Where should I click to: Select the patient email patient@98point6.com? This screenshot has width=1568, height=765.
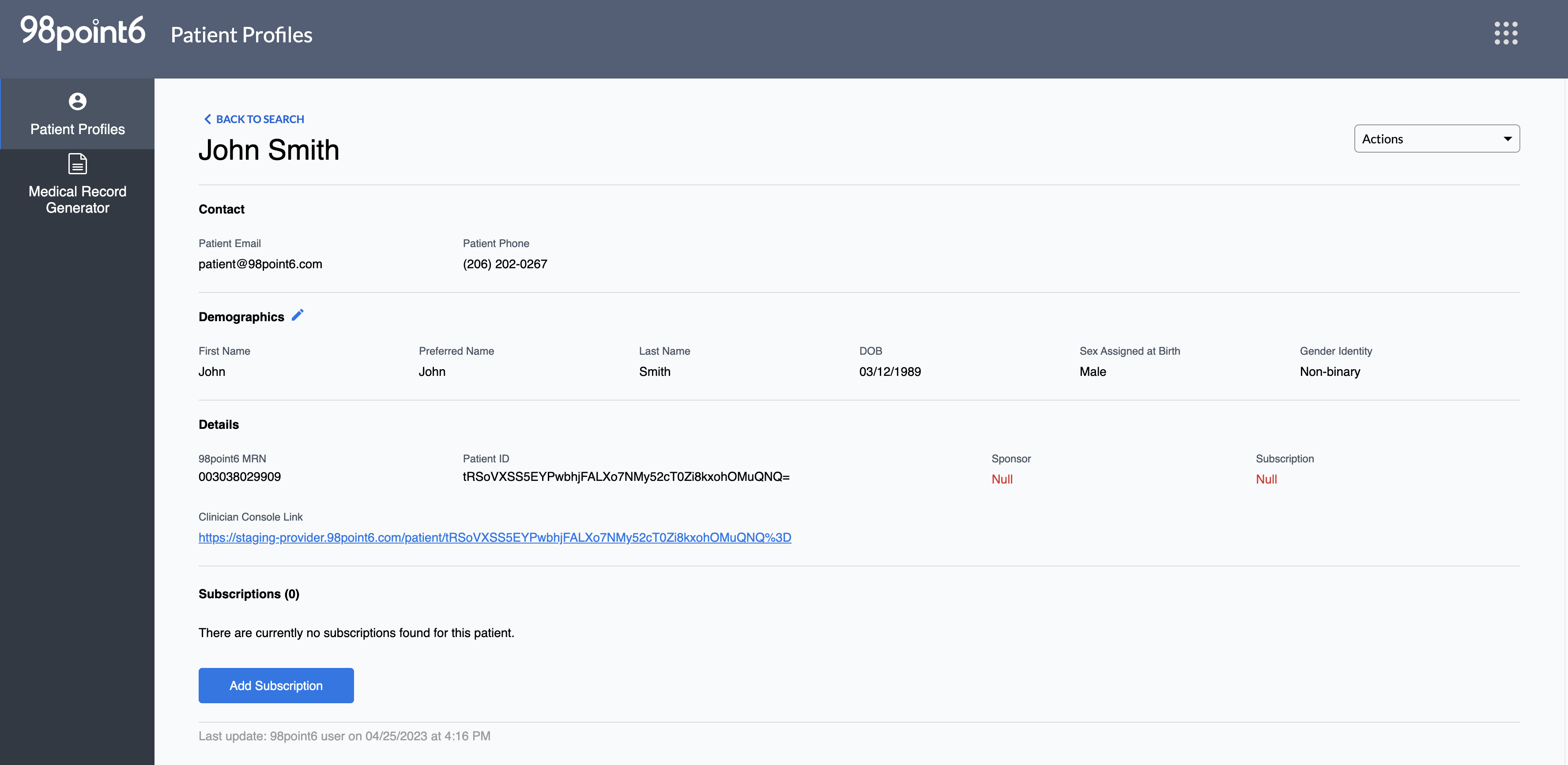click(260, 264)
